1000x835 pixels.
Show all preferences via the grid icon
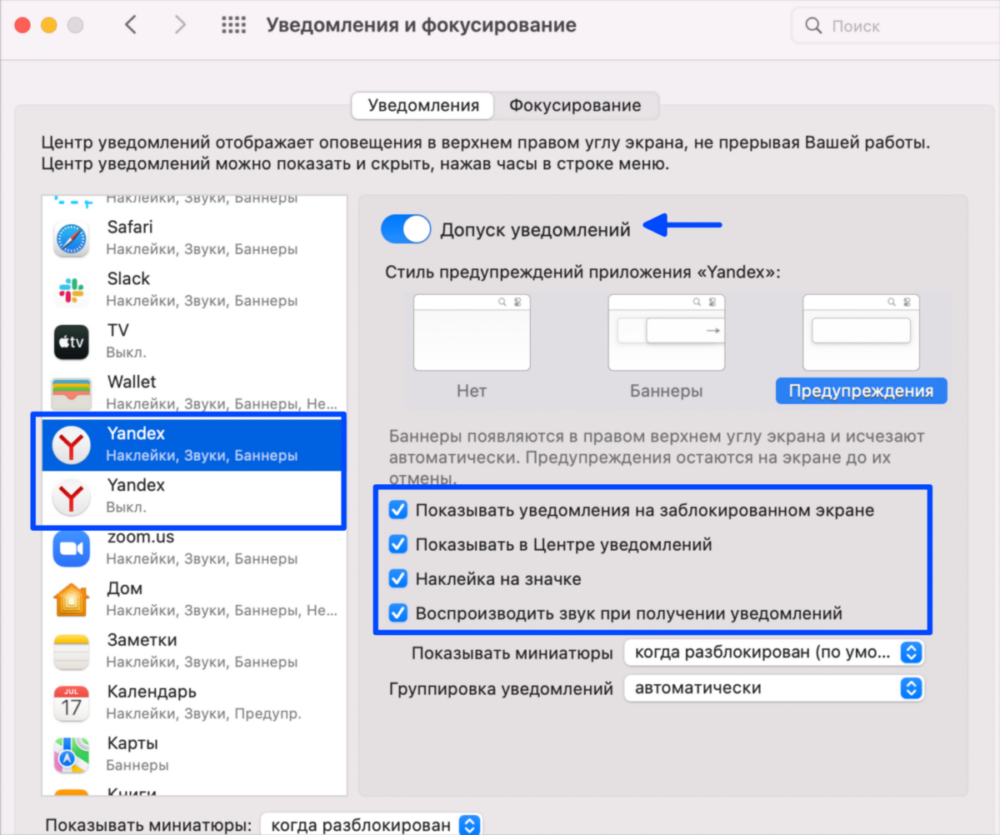pyautogui.click(x=233, y=25)
